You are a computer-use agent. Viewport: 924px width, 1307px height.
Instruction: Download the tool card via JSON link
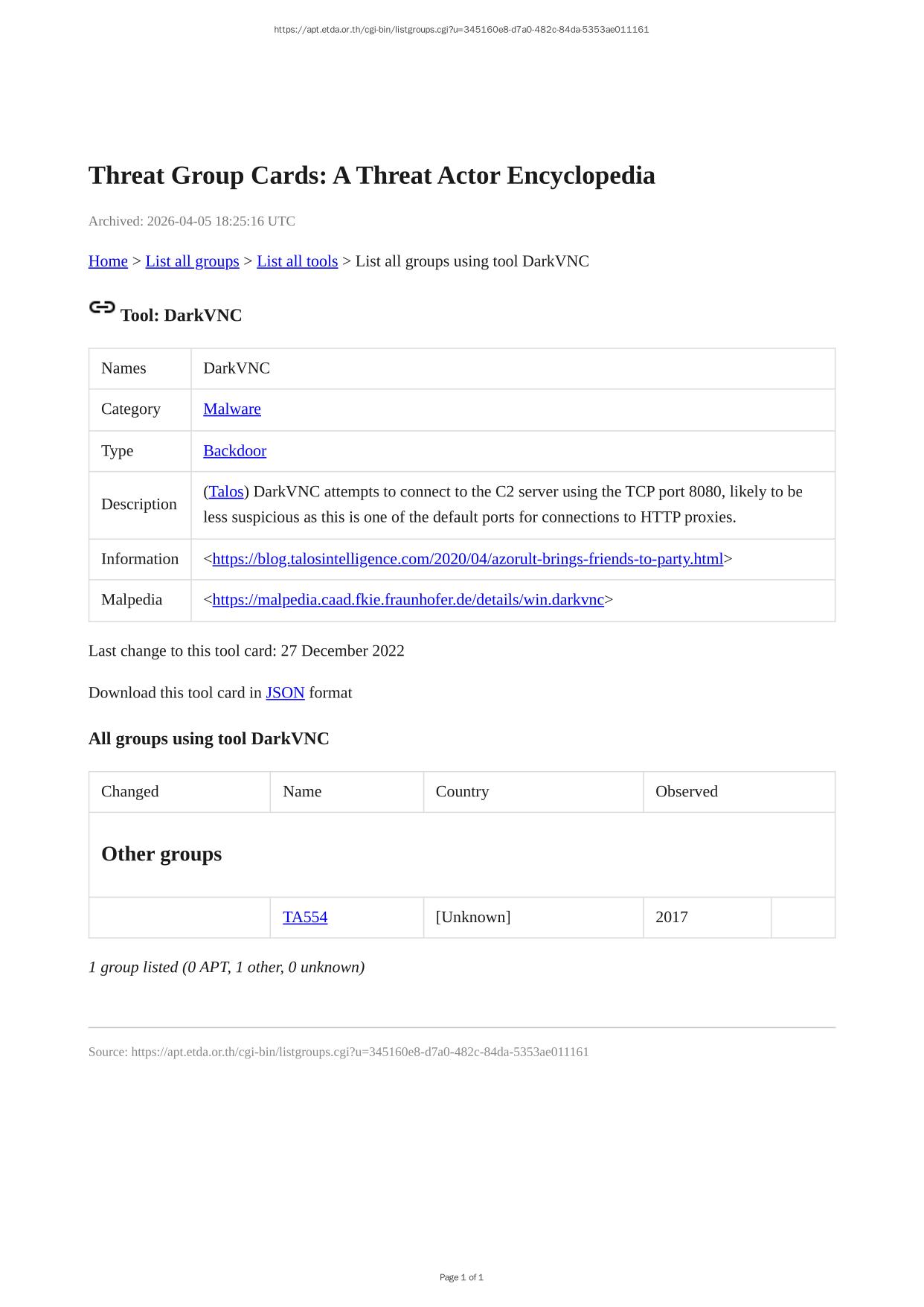(x=285, y=693)
